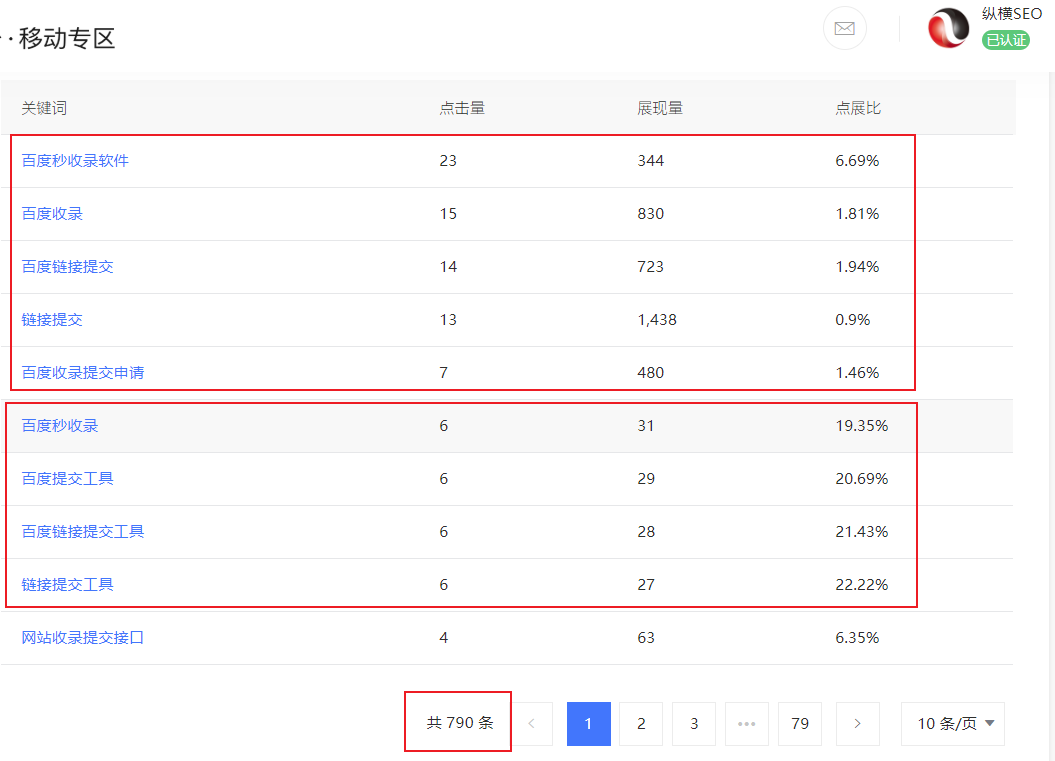Click the 纵横SEO avatar logo
Viewport: 1055px width, 761px height.
pyautogui.click(x=948, y=28)
